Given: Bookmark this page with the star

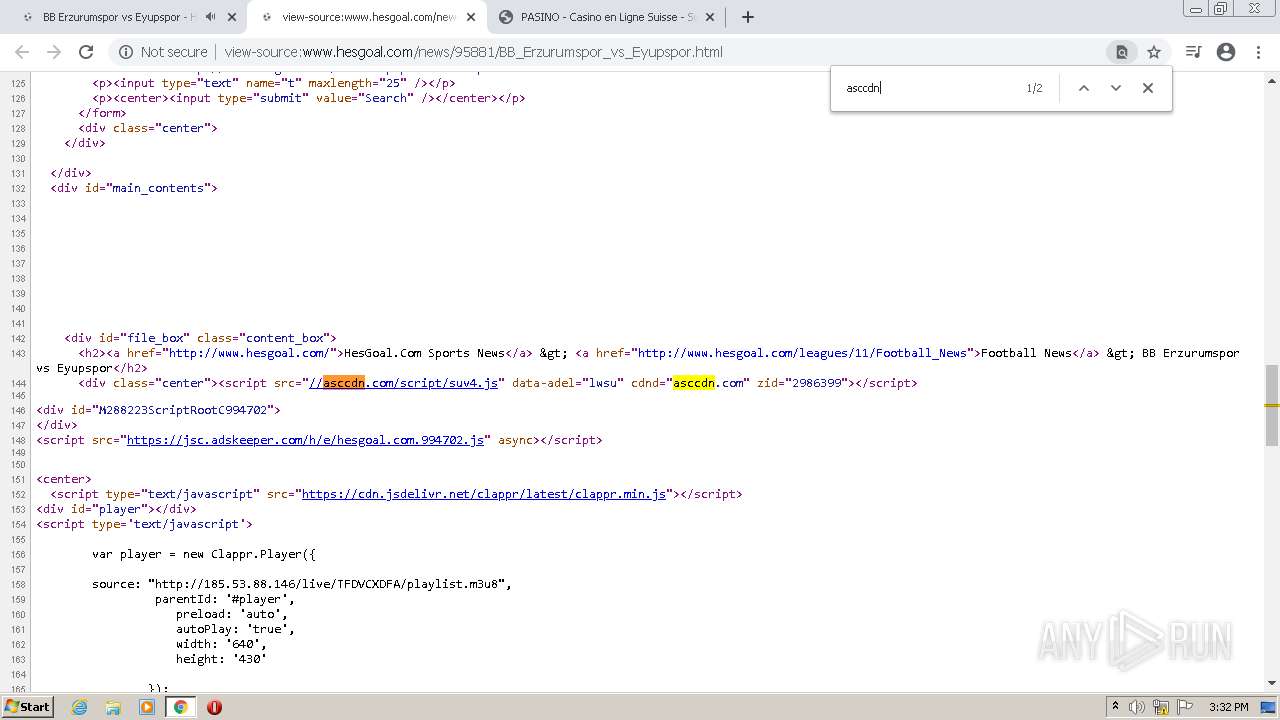Looking at the screenshot, I should 1154,52.
